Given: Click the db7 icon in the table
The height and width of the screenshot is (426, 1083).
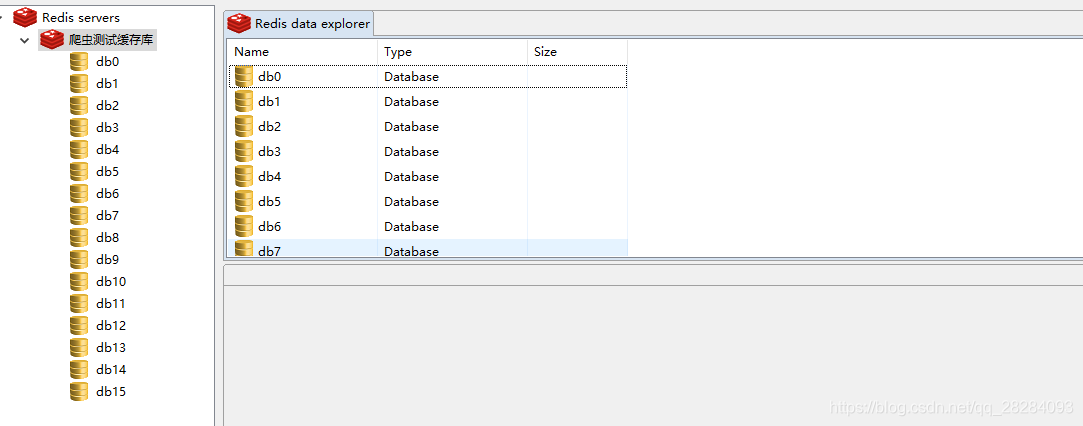Looking at the screenshot, I should [x=244, y=249].
